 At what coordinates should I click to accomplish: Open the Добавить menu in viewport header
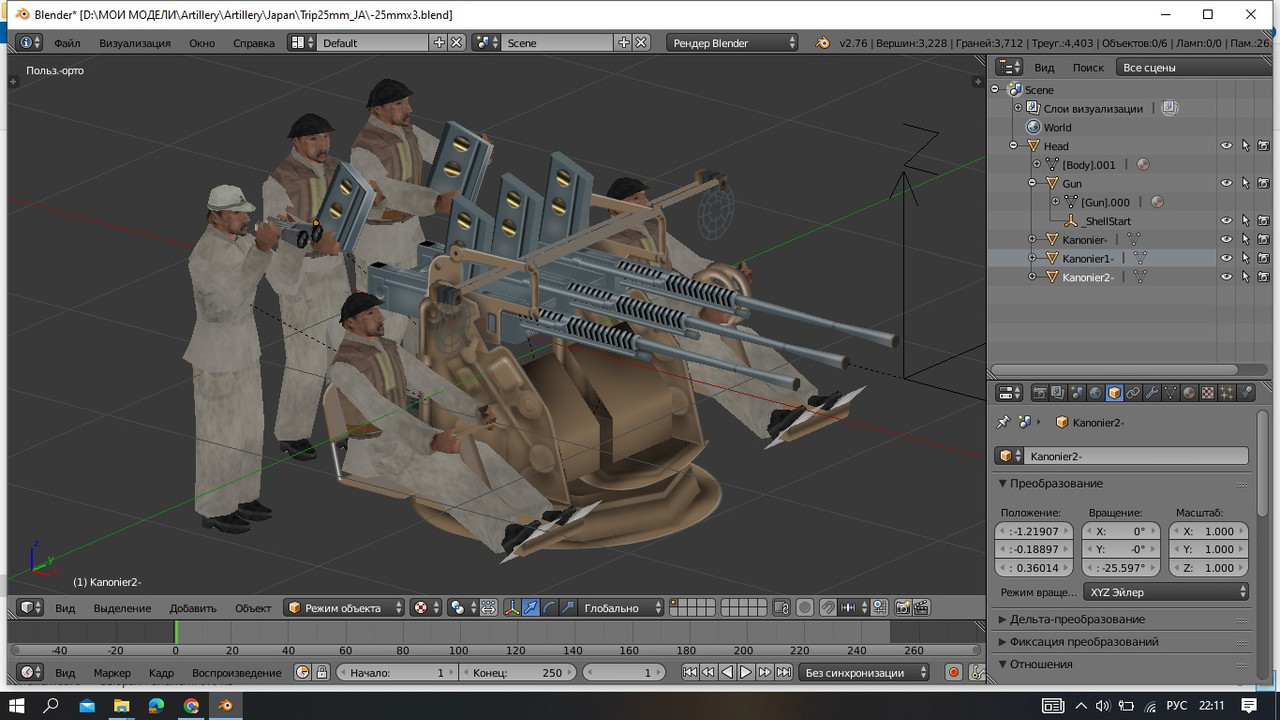click(193, 608)
